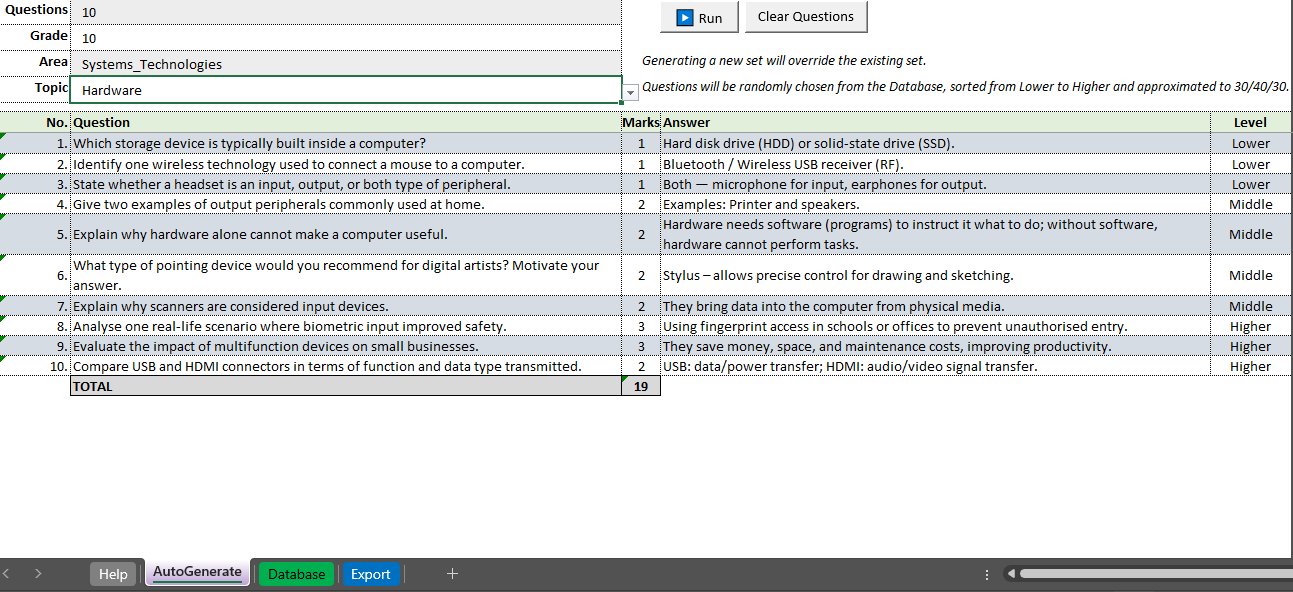Select the Grade value cell
The height and width of the screenshot is (592, 1293).
coord(345,38)
